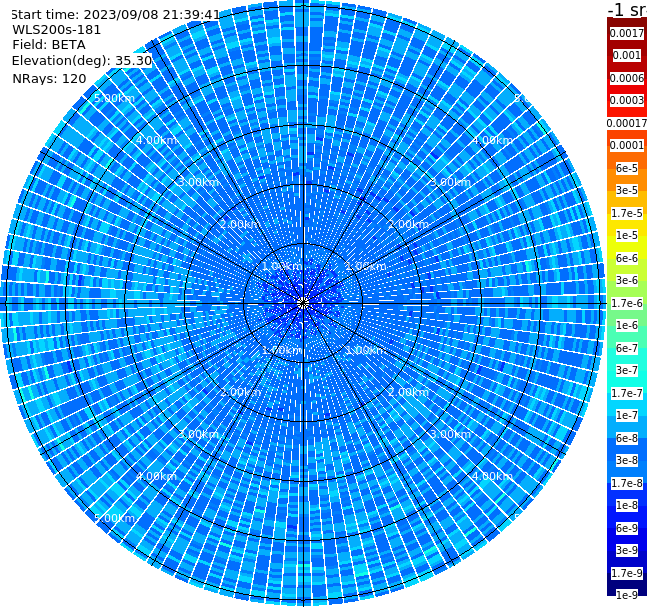Image resolution: width=647 pixels, height=607 pixels.
Task: Select the 6e-9 colorbar label
Action: click(x=627, y=528)
